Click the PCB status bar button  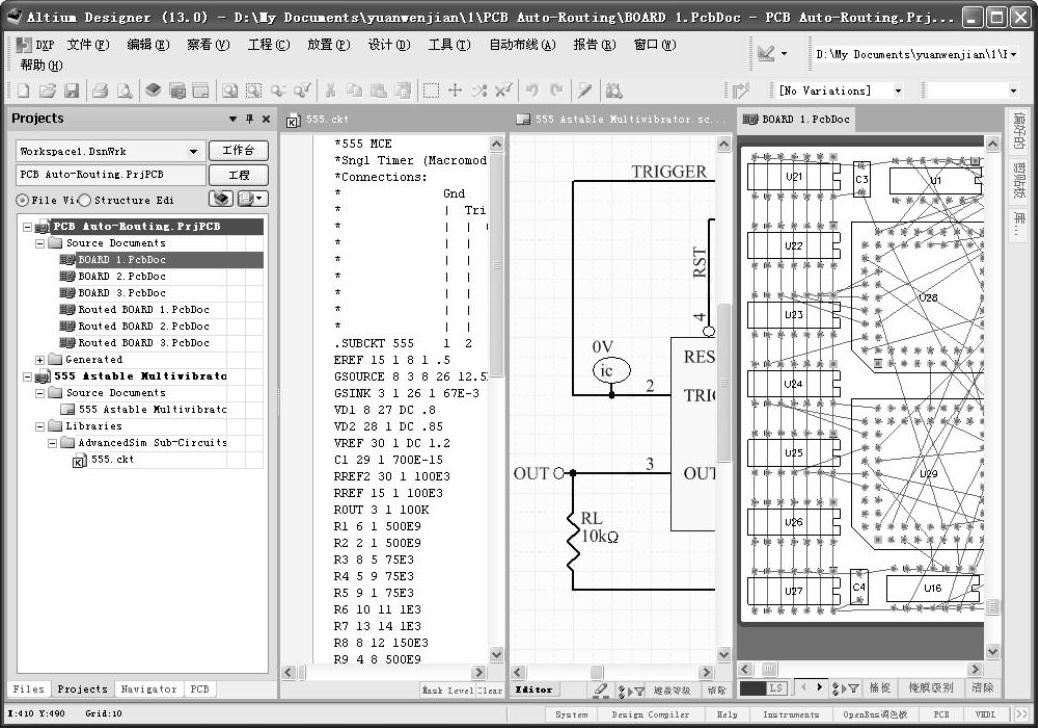pyautogui.click(x=941, y=714)
